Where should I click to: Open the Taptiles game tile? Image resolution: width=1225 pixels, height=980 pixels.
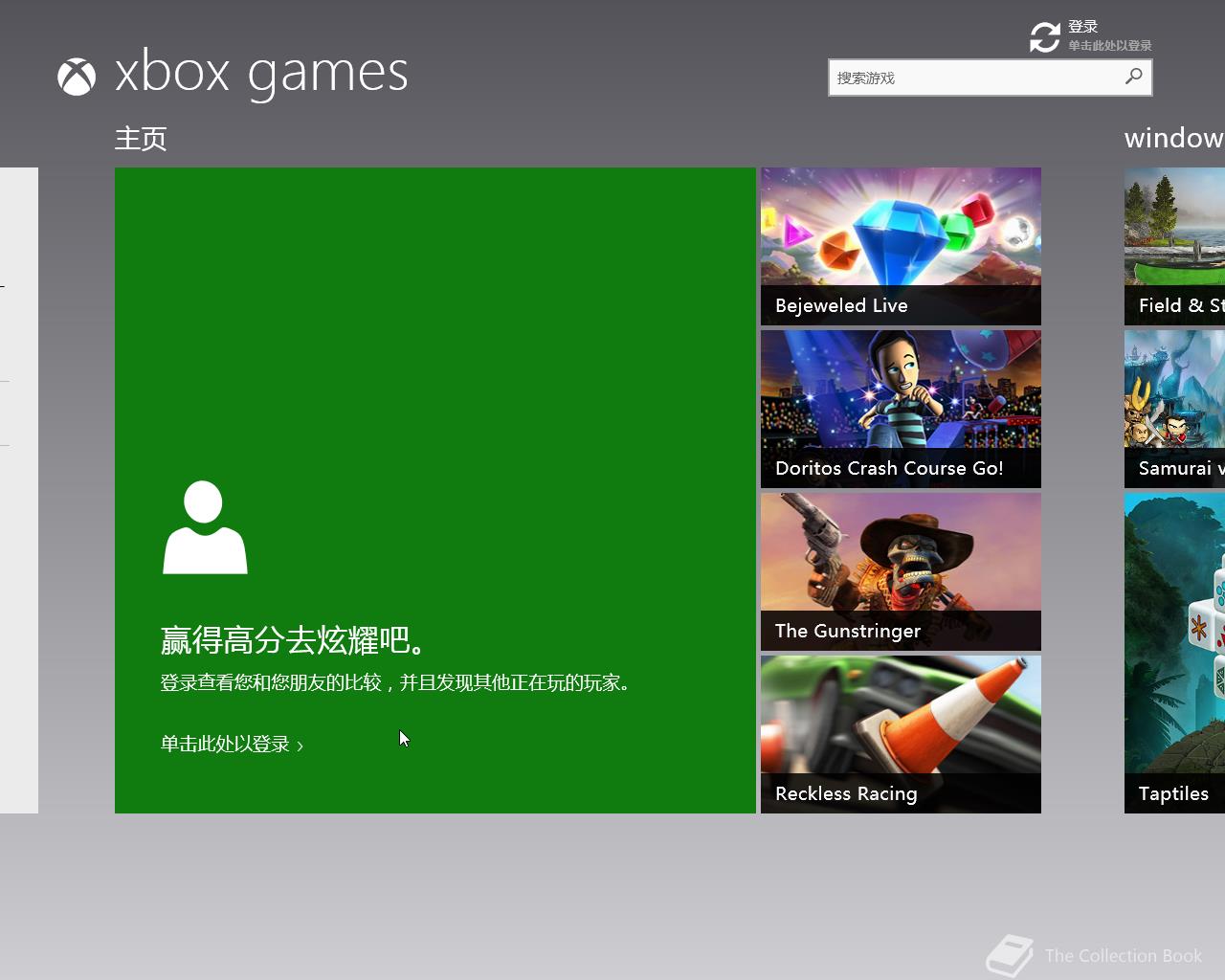[1174, 653]
